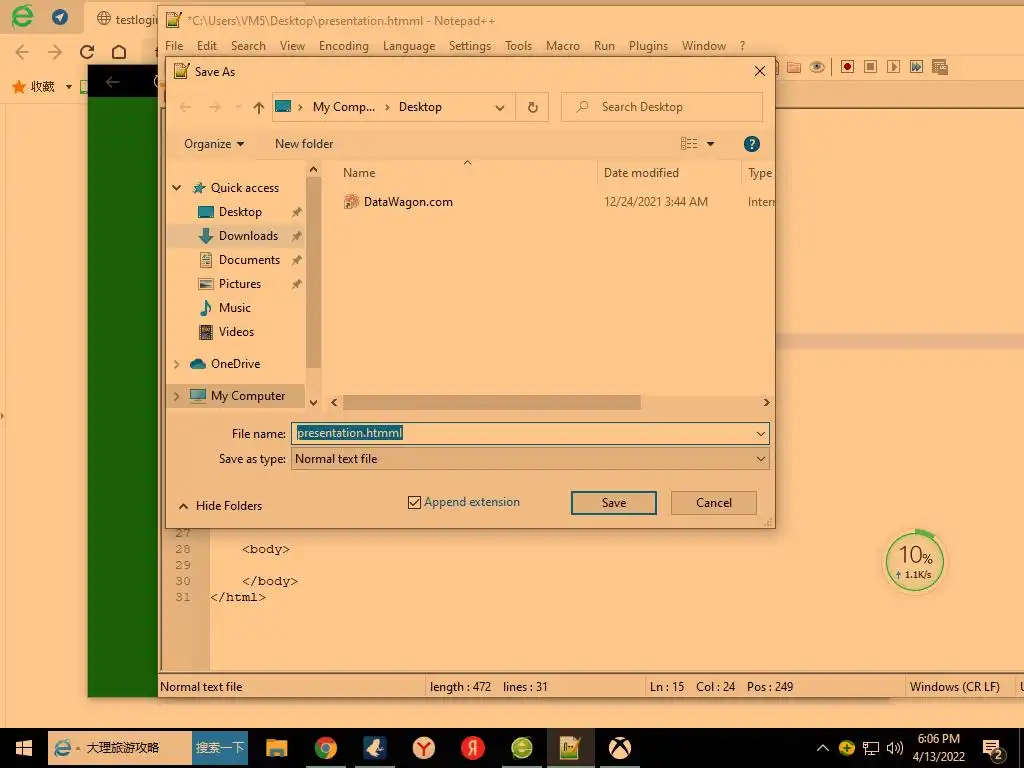The height and width of the screenshot is (768, 1024).
Task: Open the Macro menu
Action: (562, 46)
